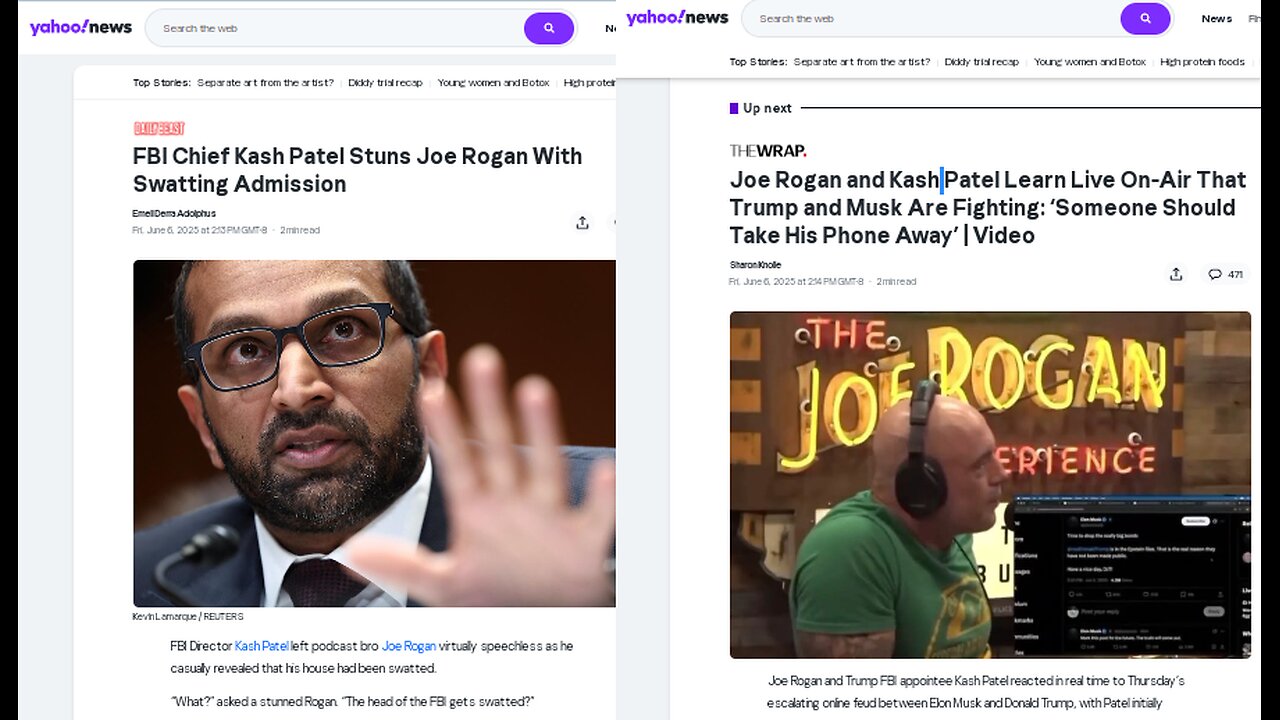Open the 471 comments on TheWrap article
The width and height of the screenshot is (1280, 720).
[x=1225, y=274]
